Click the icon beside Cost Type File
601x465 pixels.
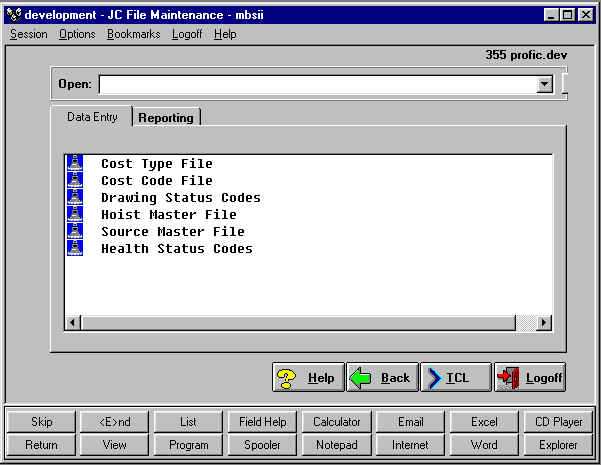pos(75,163)
